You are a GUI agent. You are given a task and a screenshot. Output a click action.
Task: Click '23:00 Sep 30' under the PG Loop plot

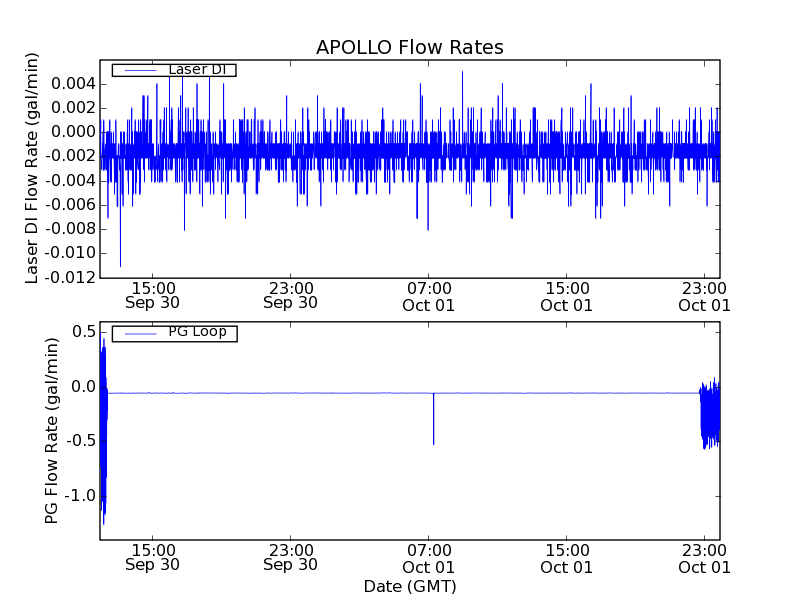click(290, 558)
